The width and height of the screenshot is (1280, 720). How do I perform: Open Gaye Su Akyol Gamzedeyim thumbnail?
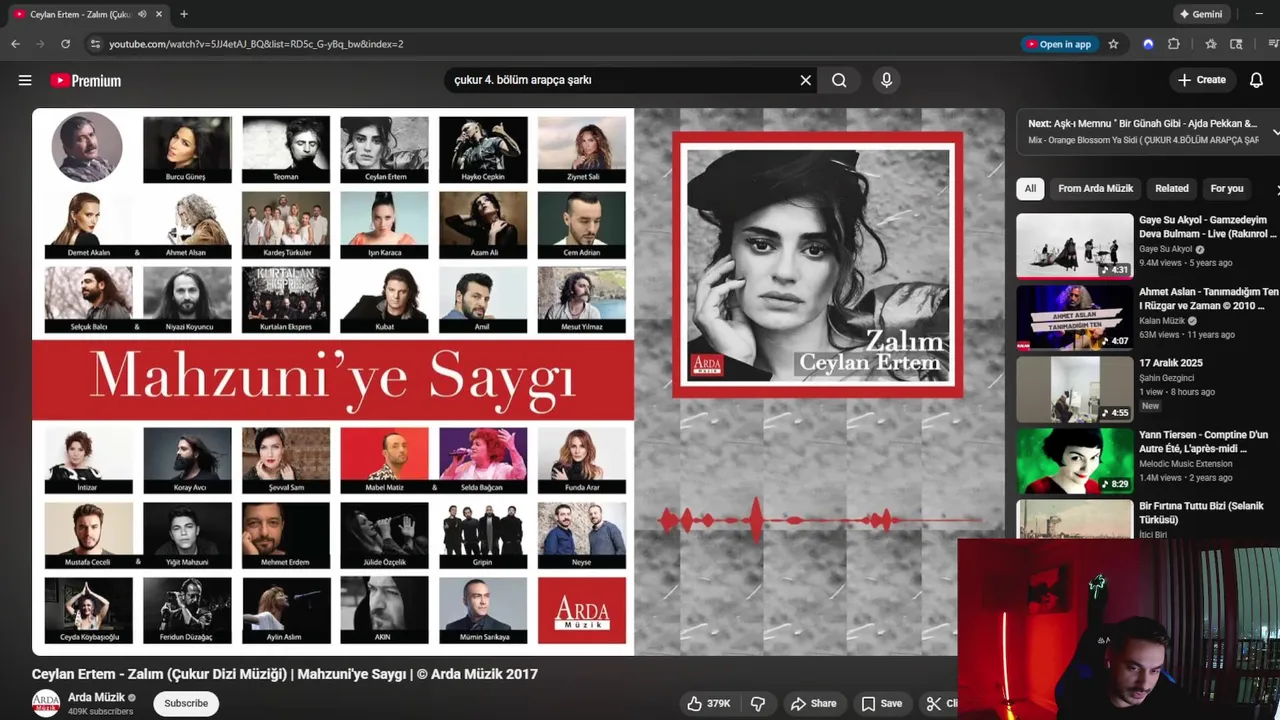[x=1075, y=245]
